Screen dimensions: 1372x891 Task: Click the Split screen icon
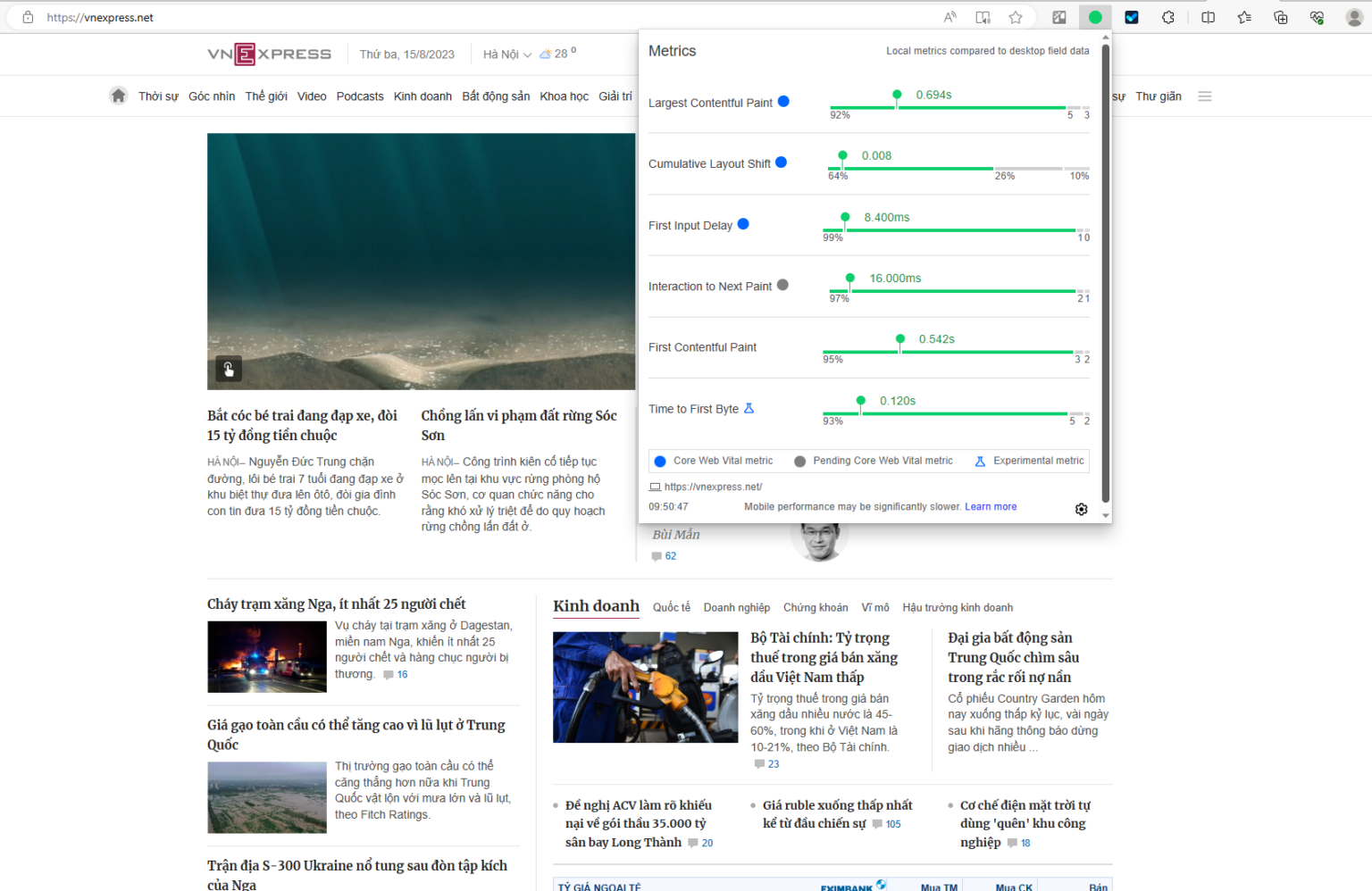tap(1209, 17)
